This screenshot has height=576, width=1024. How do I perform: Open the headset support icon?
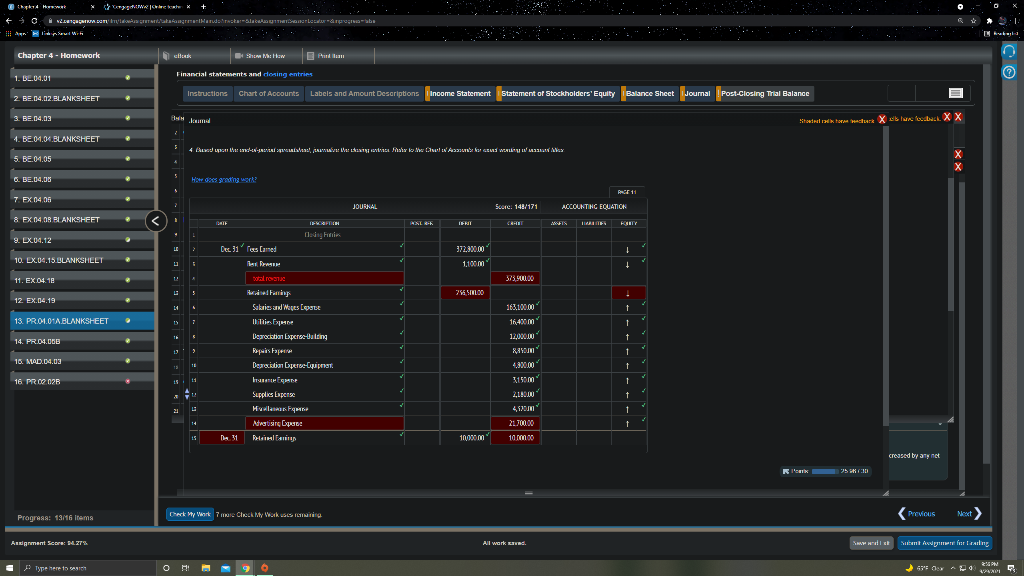click(x=1009, y=52)
